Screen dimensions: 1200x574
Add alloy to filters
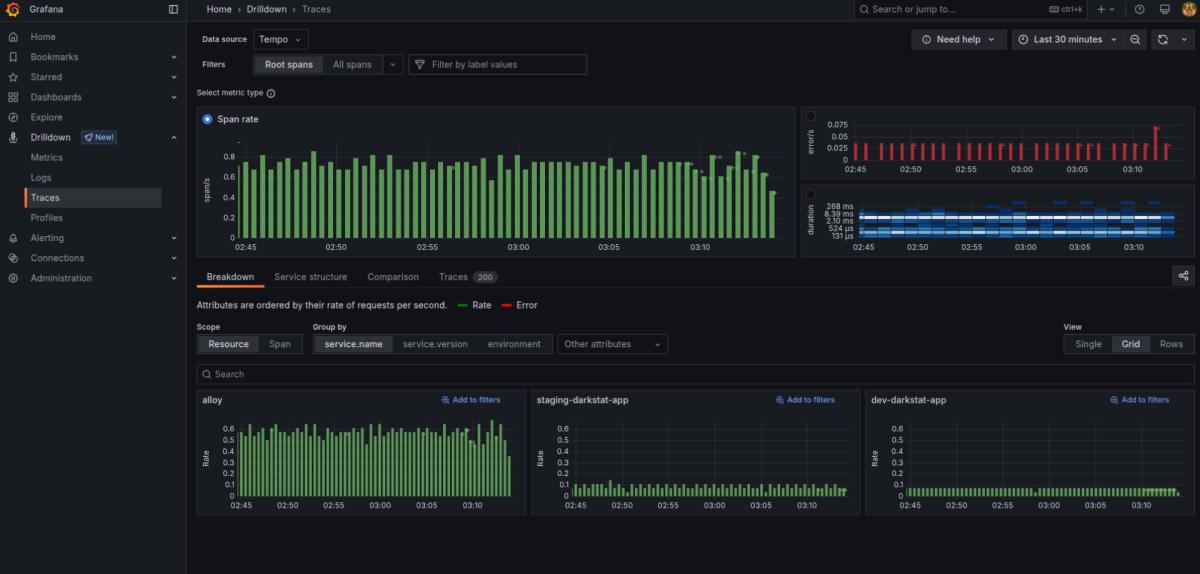pyautogui.click(x=470, y=400)
